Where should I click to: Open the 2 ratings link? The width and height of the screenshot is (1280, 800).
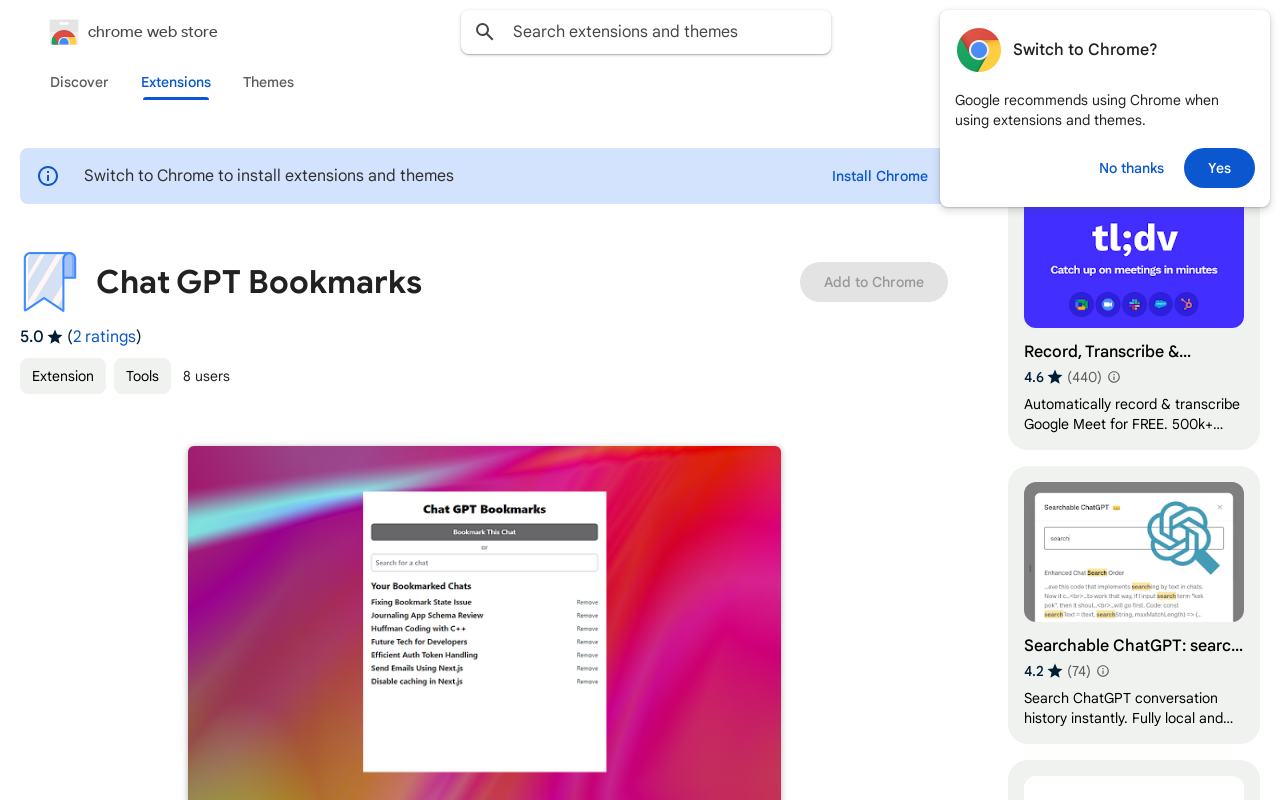(x=104, y=336)
